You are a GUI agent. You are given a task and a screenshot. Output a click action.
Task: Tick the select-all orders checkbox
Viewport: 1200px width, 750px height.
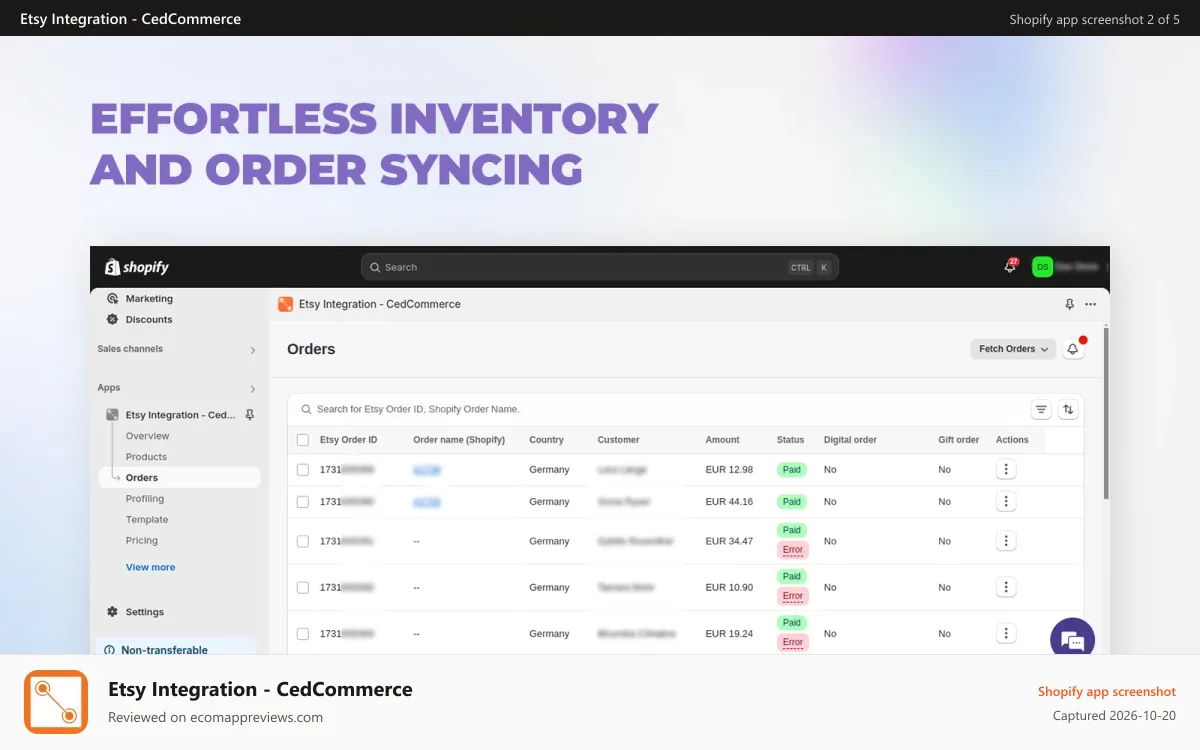303,440
